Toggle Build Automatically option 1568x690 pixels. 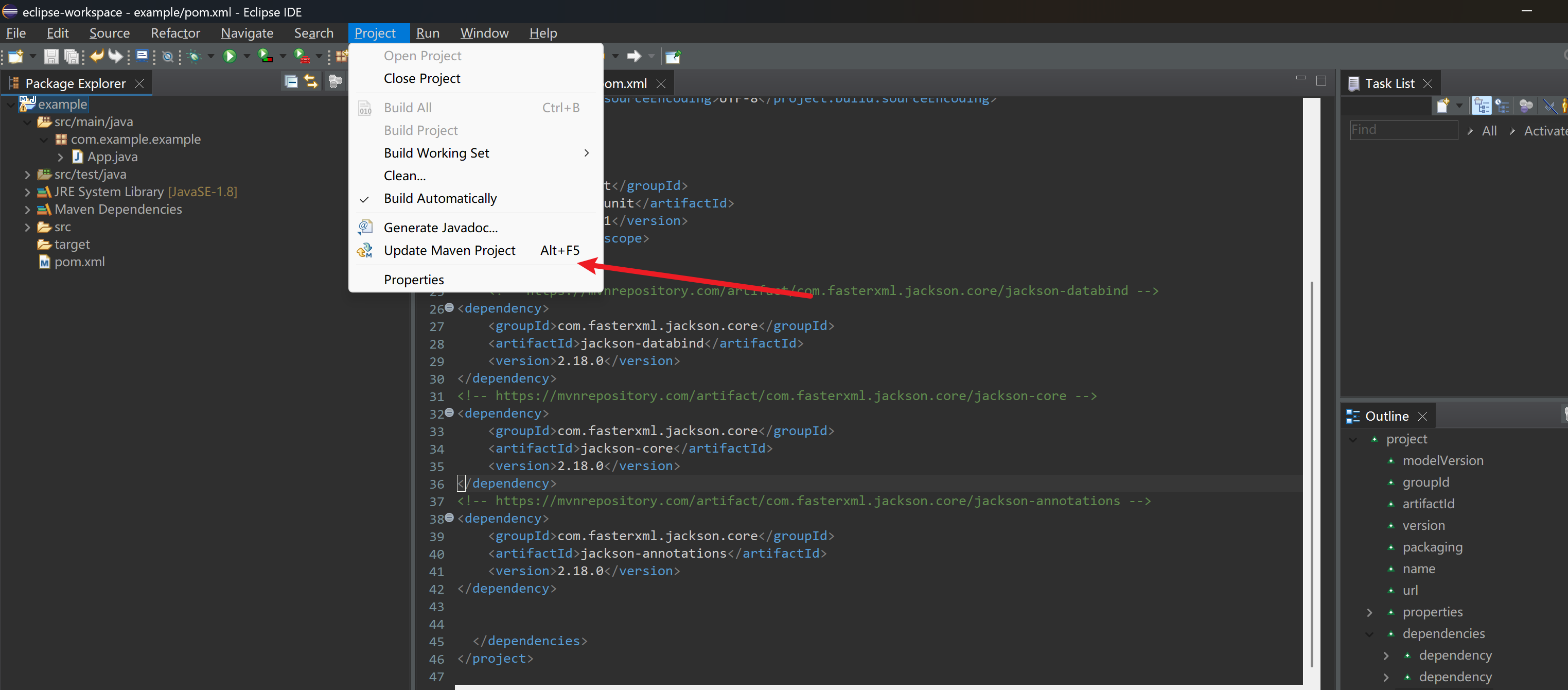[x=439, y=199]
